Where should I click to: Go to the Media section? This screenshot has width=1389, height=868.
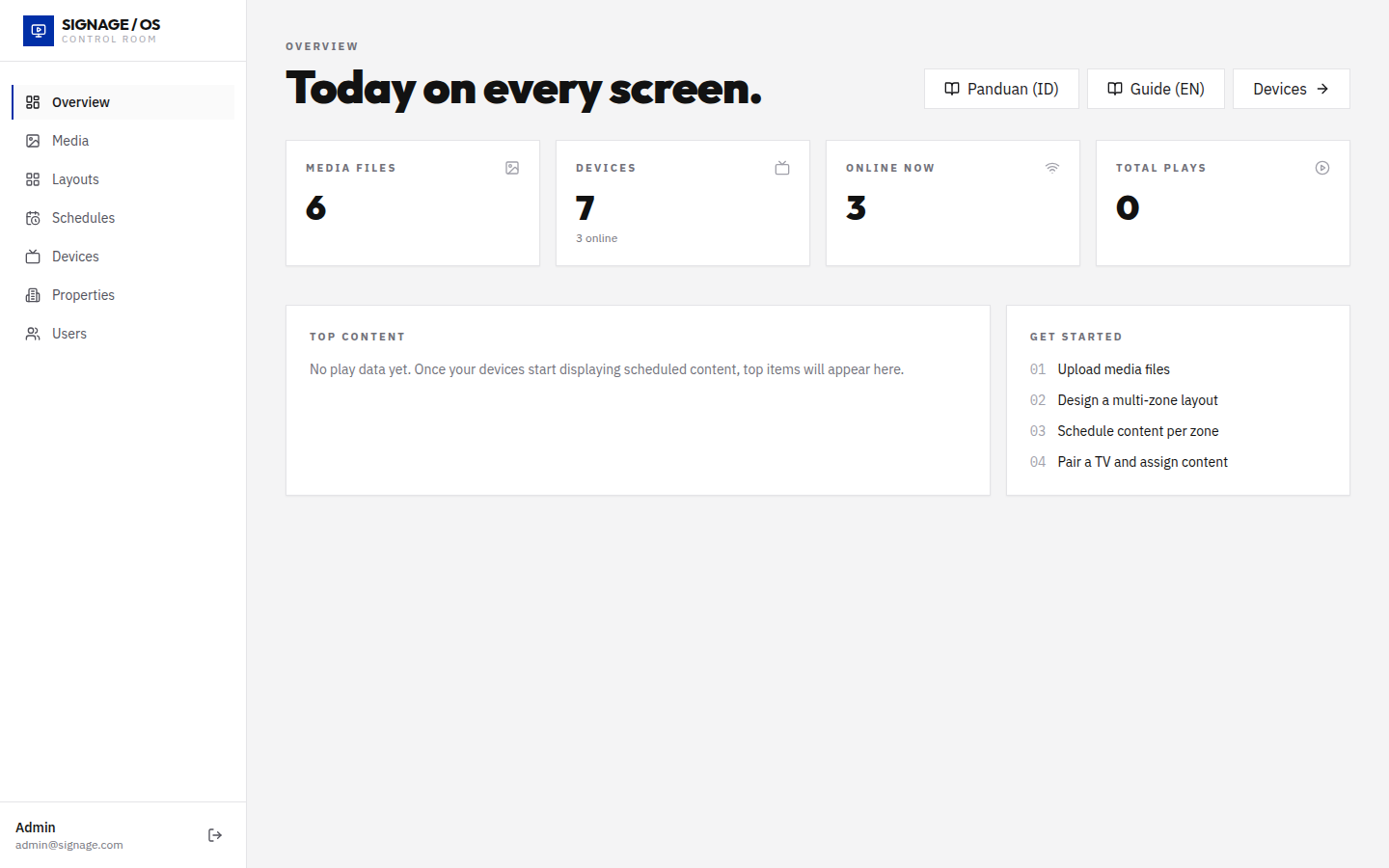[123, 141]
